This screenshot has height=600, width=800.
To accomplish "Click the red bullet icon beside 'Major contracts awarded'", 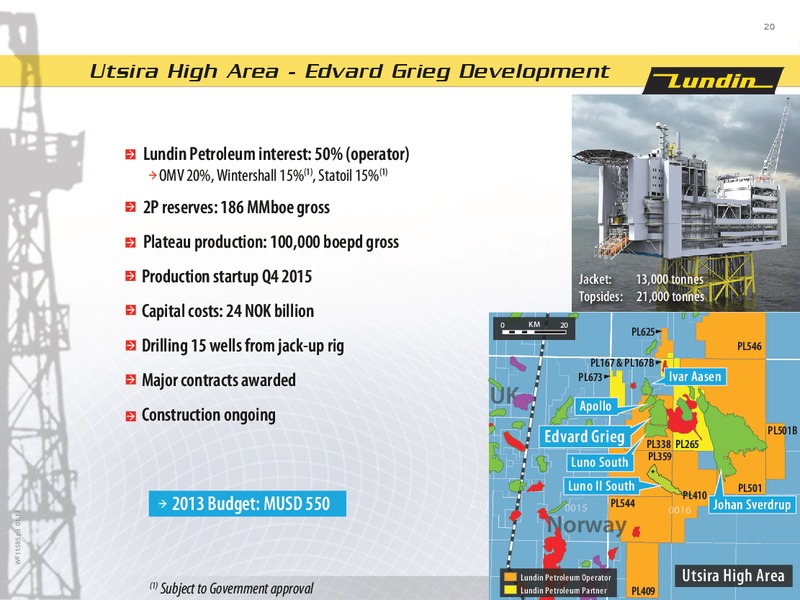I will [131, 380].
